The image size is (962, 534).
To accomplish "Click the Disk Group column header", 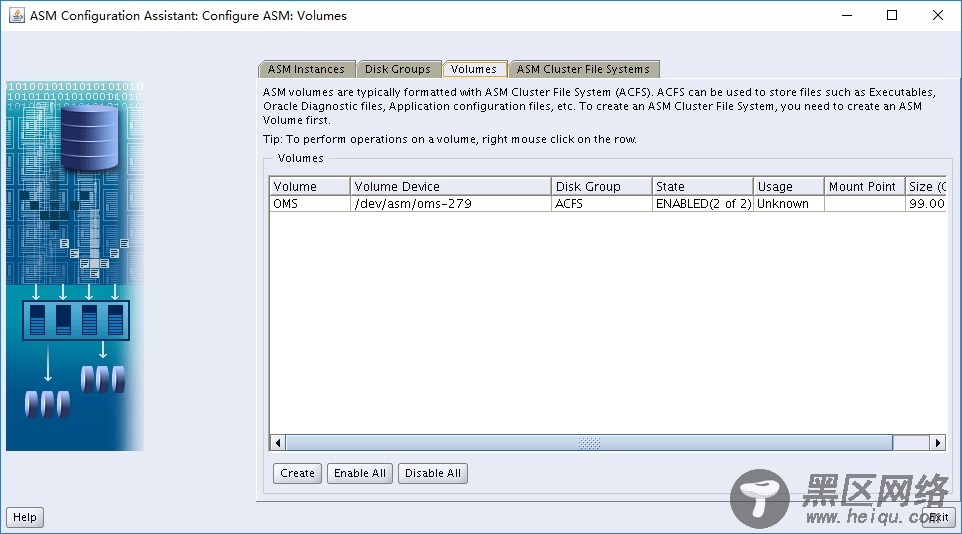I will click(x=602, y=187).
